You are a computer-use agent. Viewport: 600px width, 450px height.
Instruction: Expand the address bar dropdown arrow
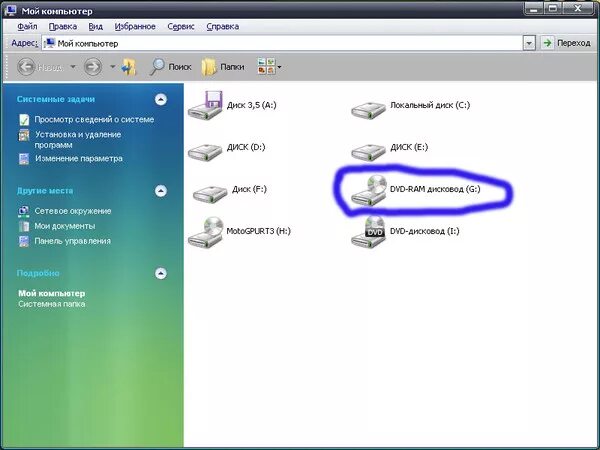529,43
